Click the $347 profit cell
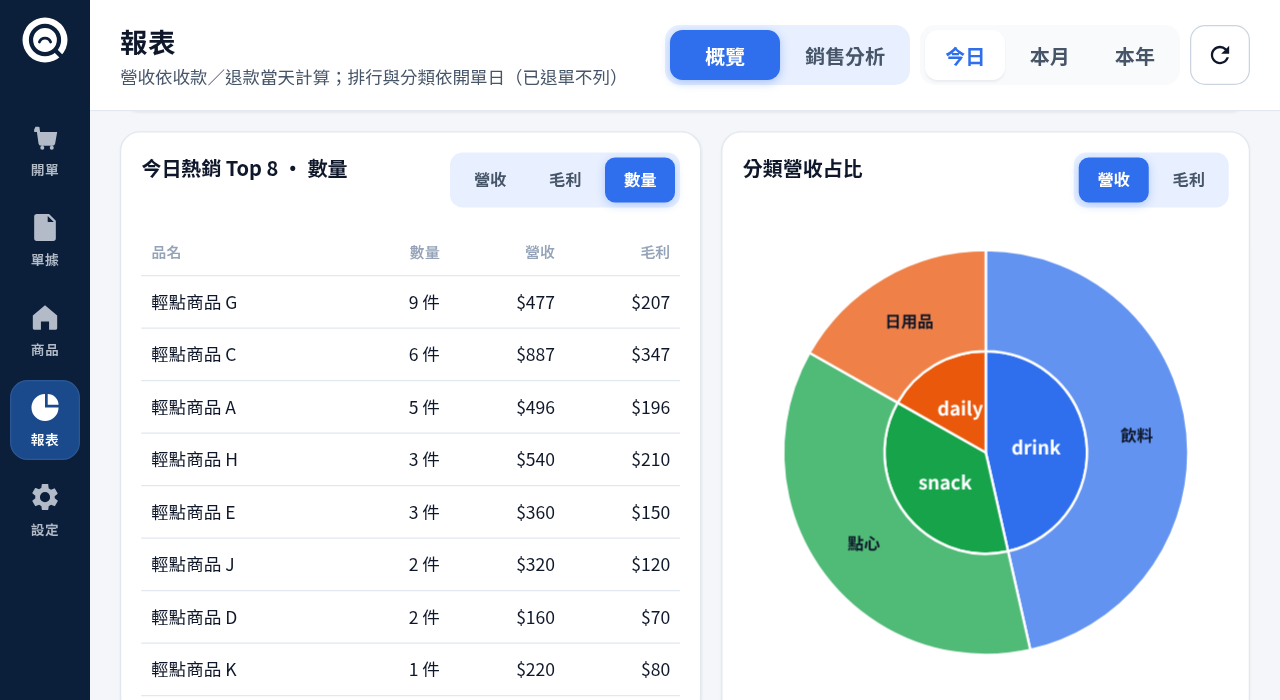This screenshot has height=700, width=1280. coord(651,354)
